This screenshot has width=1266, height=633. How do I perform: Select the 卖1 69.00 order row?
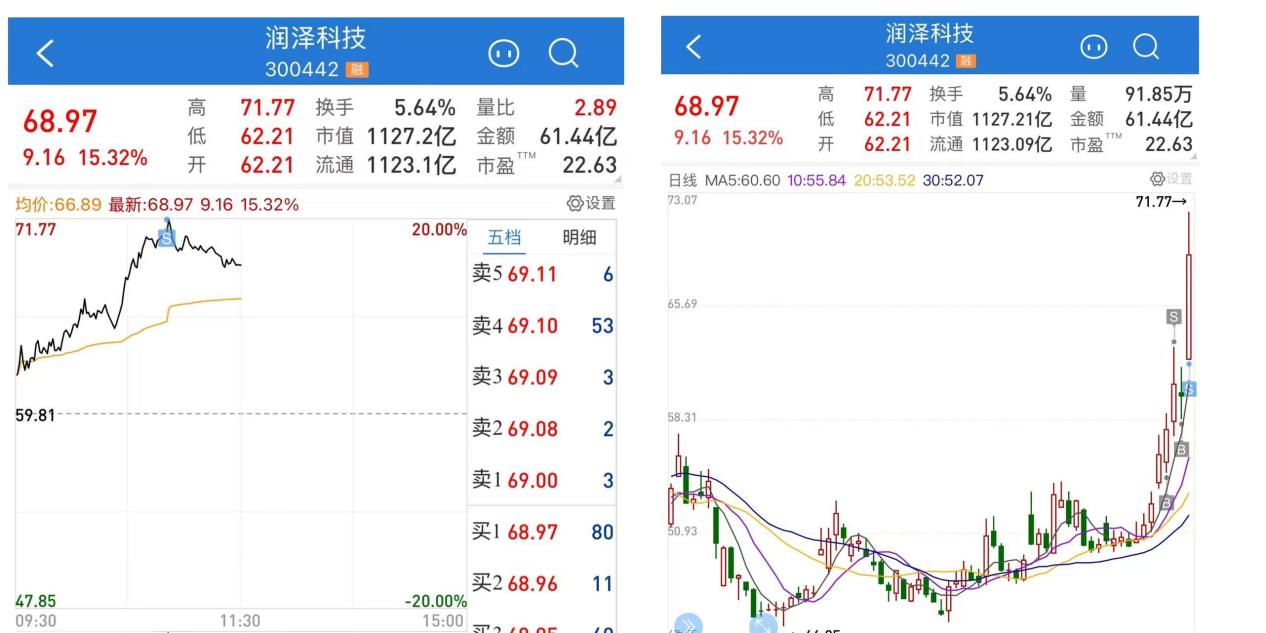543,481
